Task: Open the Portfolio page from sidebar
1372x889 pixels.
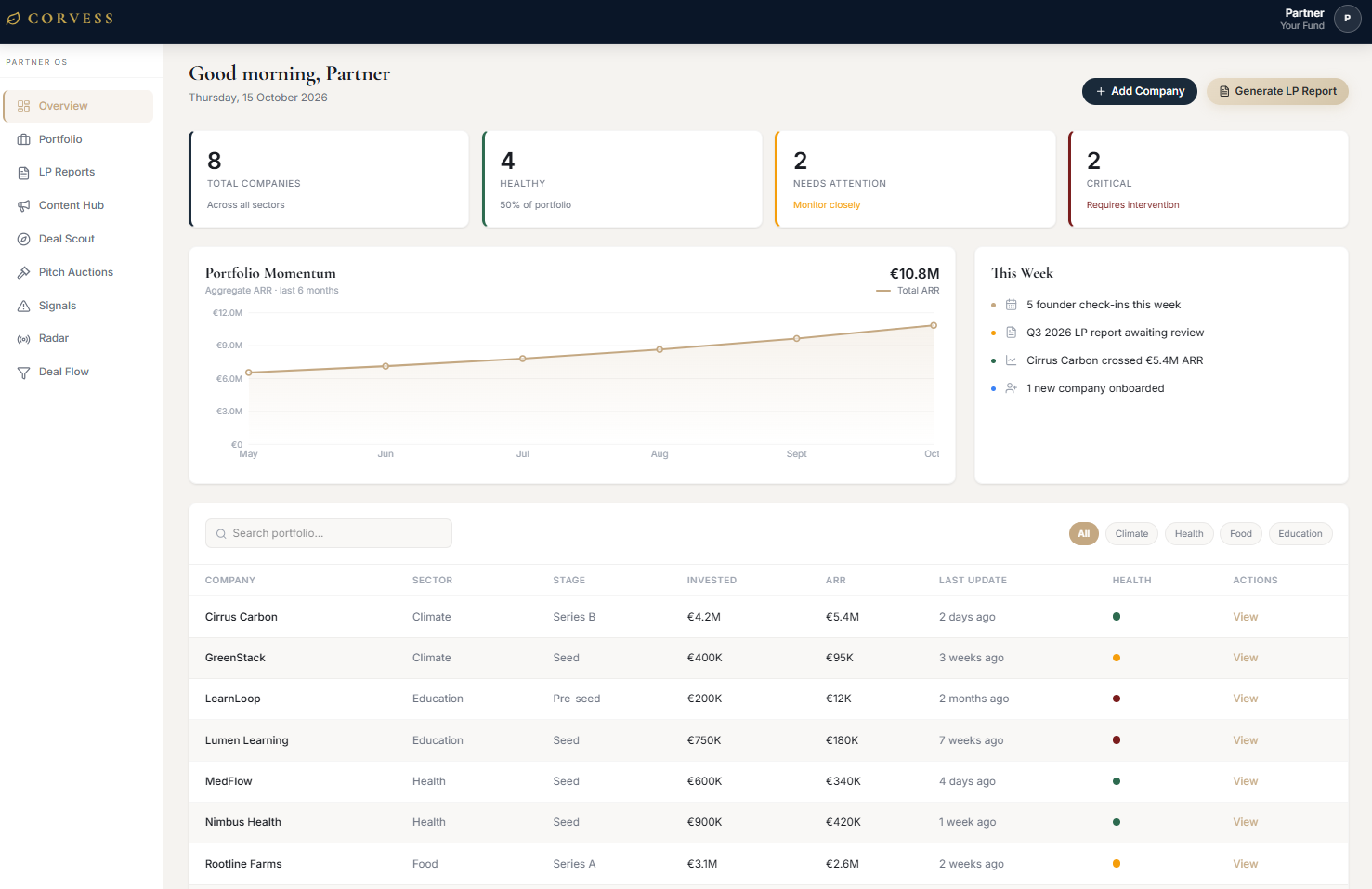Action: (x=78, y=139)
